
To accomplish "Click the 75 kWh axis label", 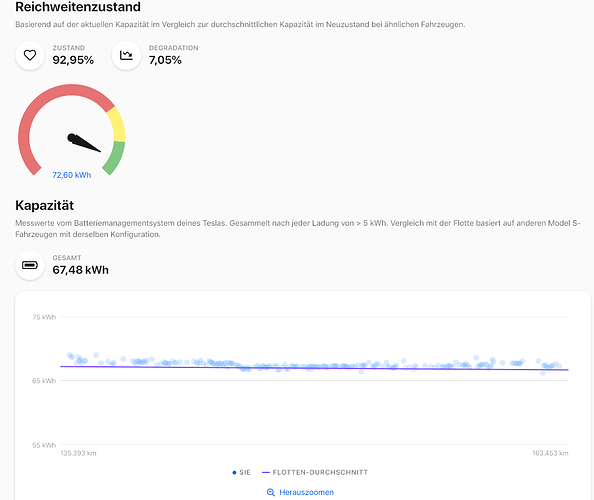I will (x=44, y=317).
